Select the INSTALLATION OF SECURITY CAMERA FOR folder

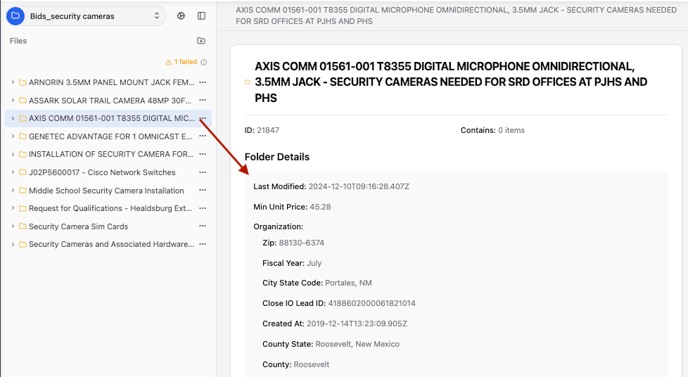tap(111, 154)
